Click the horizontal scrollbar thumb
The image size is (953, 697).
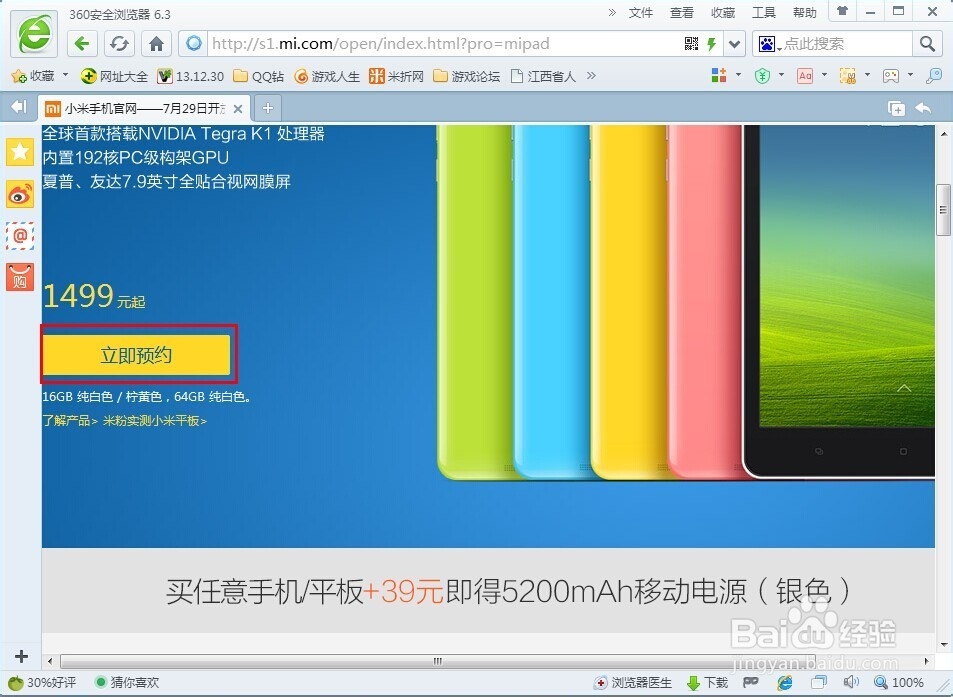tap(438, 661)
